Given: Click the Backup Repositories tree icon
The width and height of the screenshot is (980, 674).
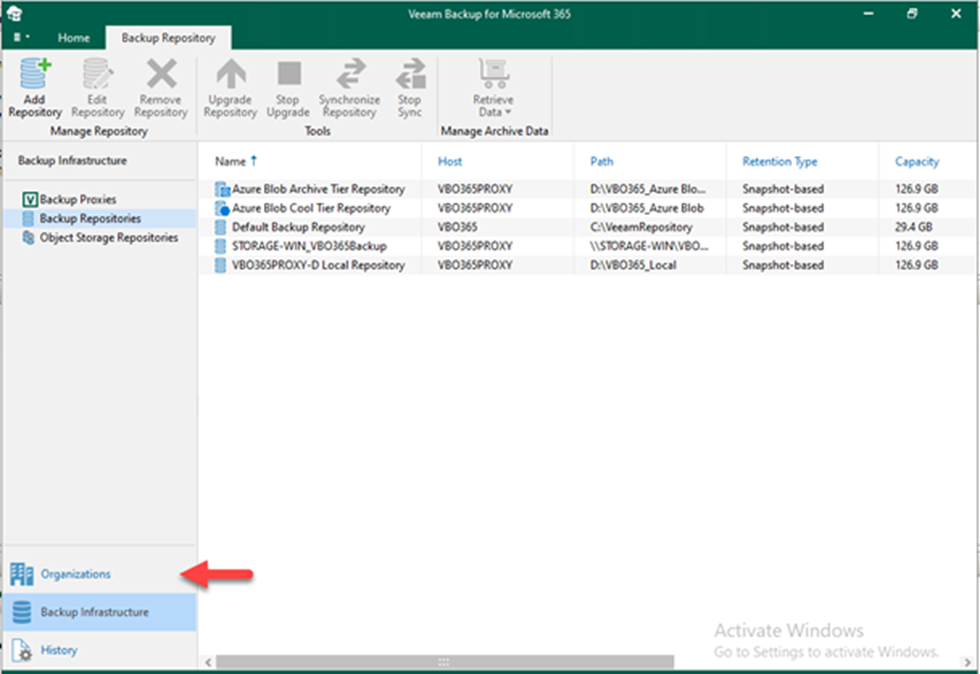Looking at the screenshot, I should [x=29, y=218].
